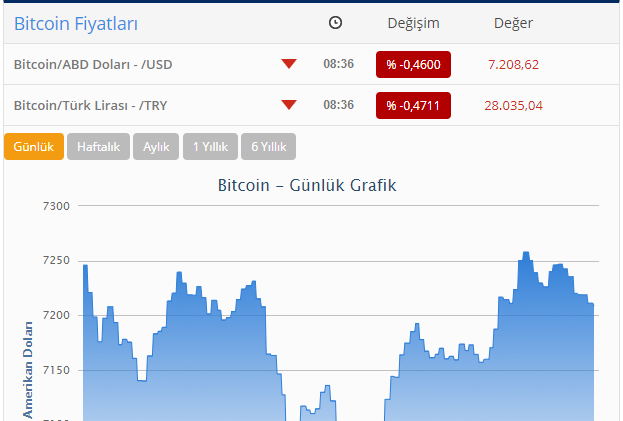Click the Değişim column header

click(x=413, y=23)
